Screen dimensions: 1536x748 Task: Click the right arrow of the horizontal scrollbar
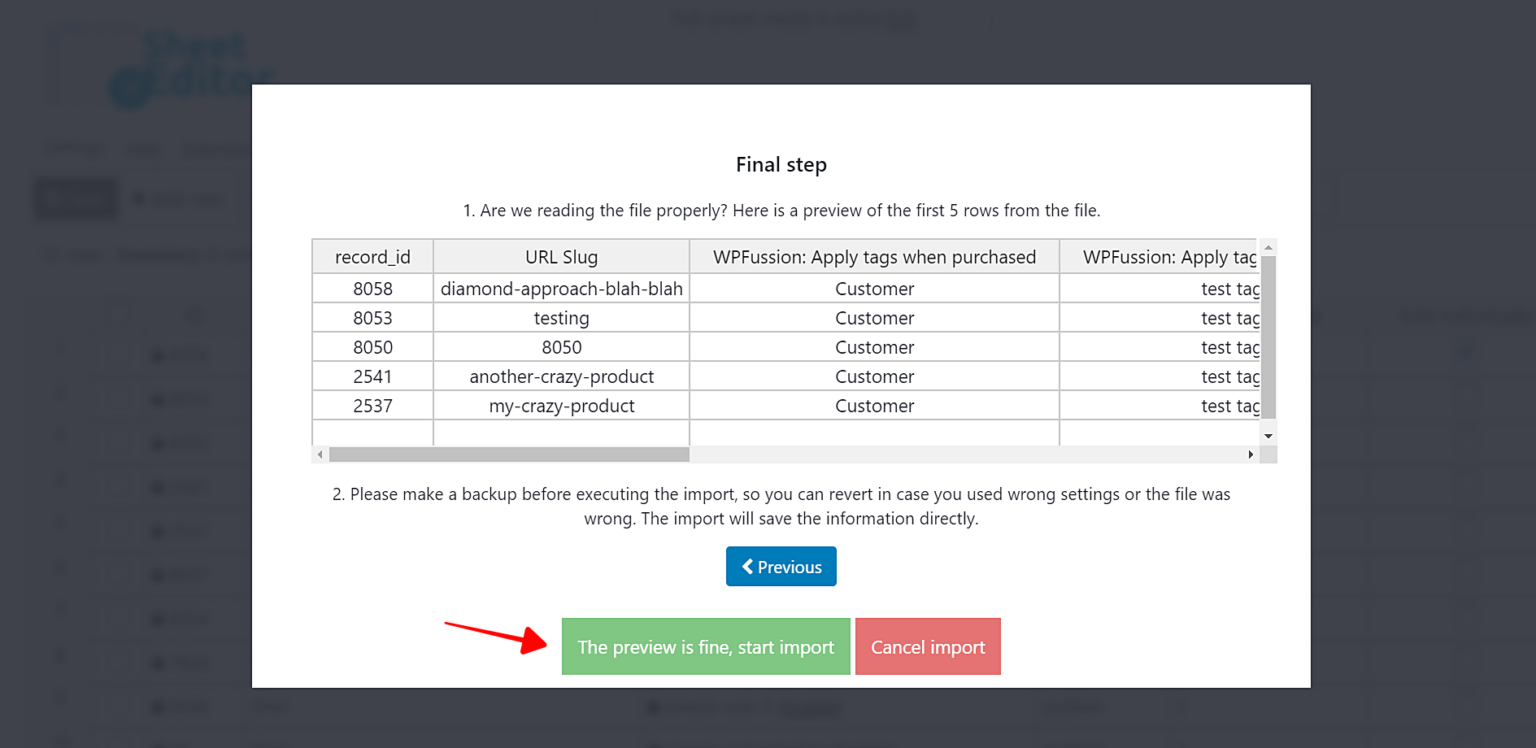click(x=1251, y=454)
